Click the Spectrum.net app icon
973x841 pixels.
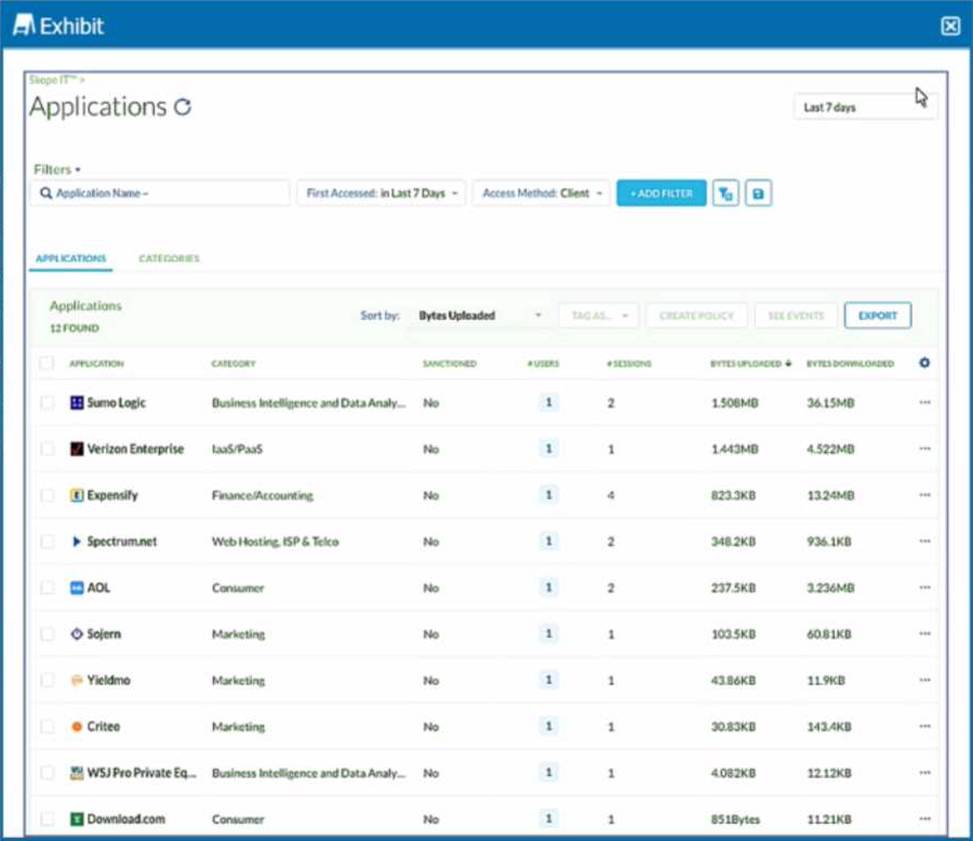click(x=77, y=541)
